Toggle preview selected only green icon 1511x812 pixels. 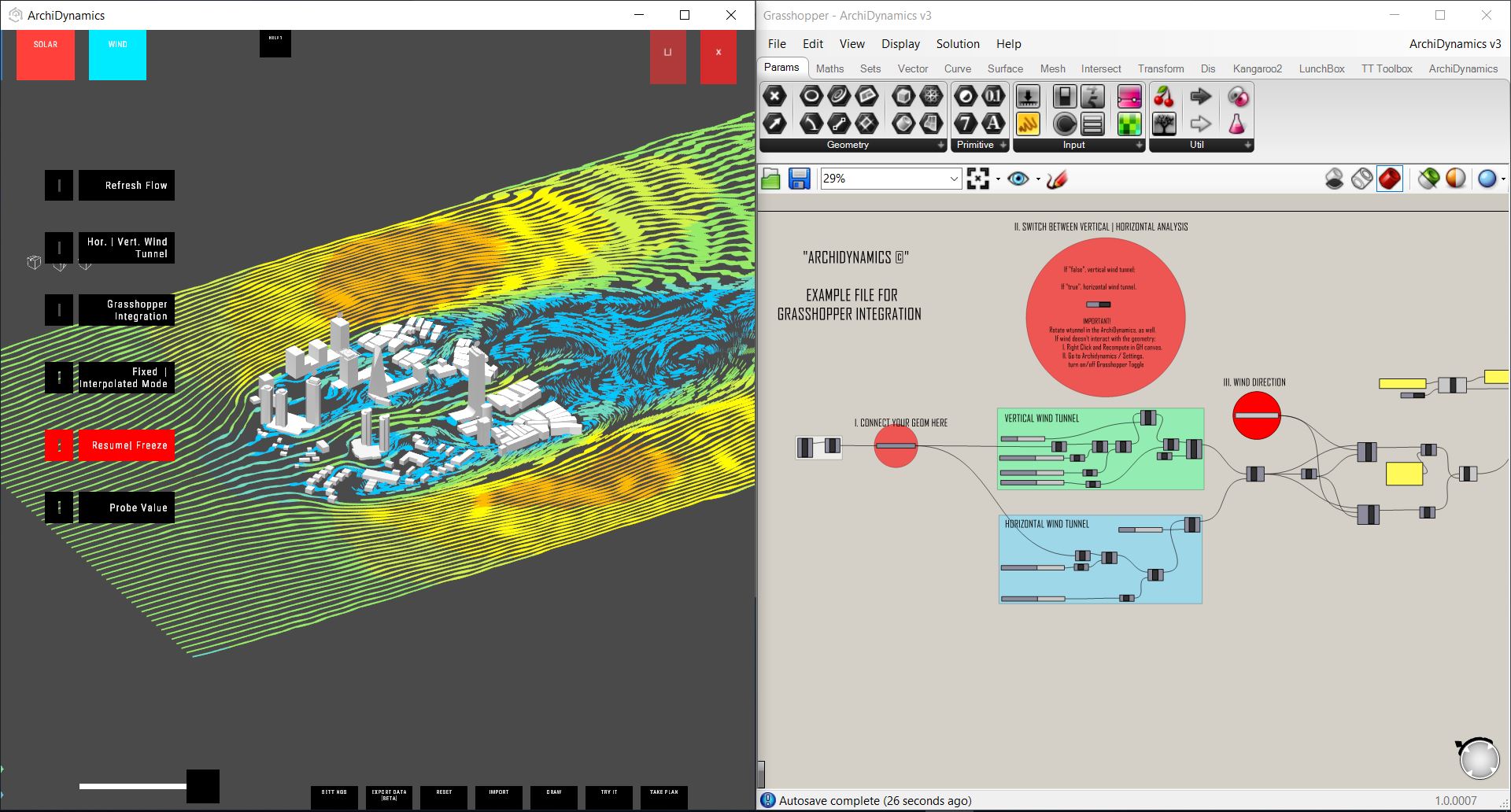click(1428, 179)
